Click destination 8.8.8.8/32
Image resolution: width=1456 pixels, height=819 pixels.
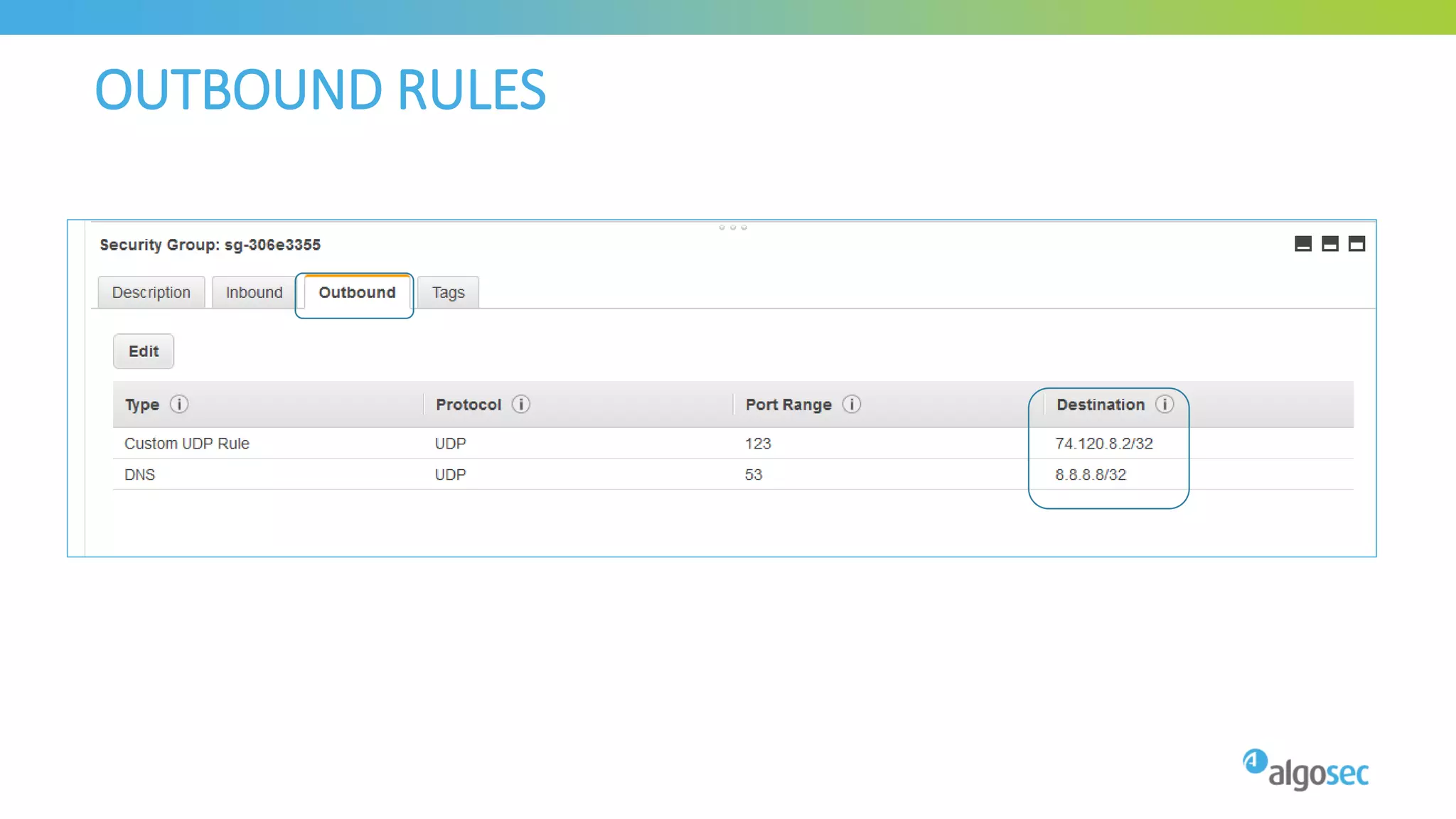pyautogui.click(x=1091, y=475)
